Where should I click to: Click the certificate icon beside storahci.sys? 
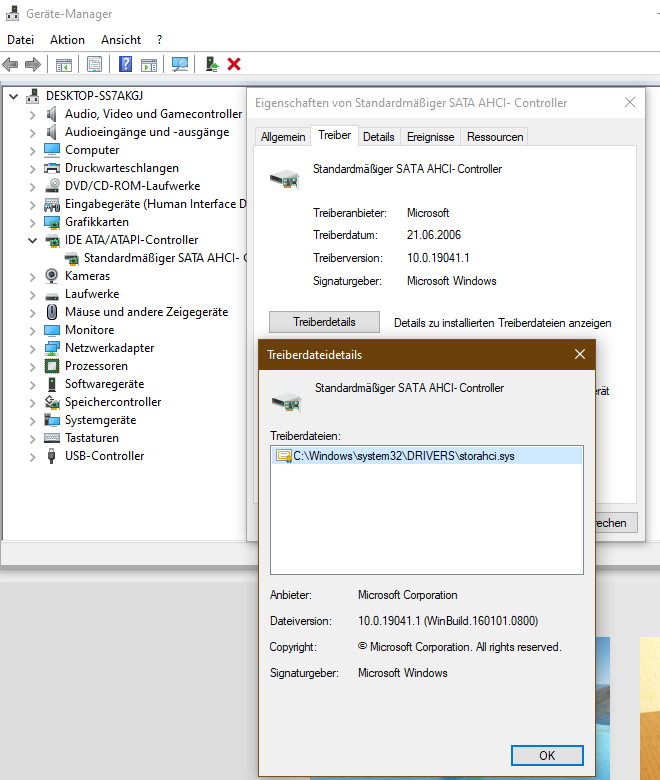(284, 456)
